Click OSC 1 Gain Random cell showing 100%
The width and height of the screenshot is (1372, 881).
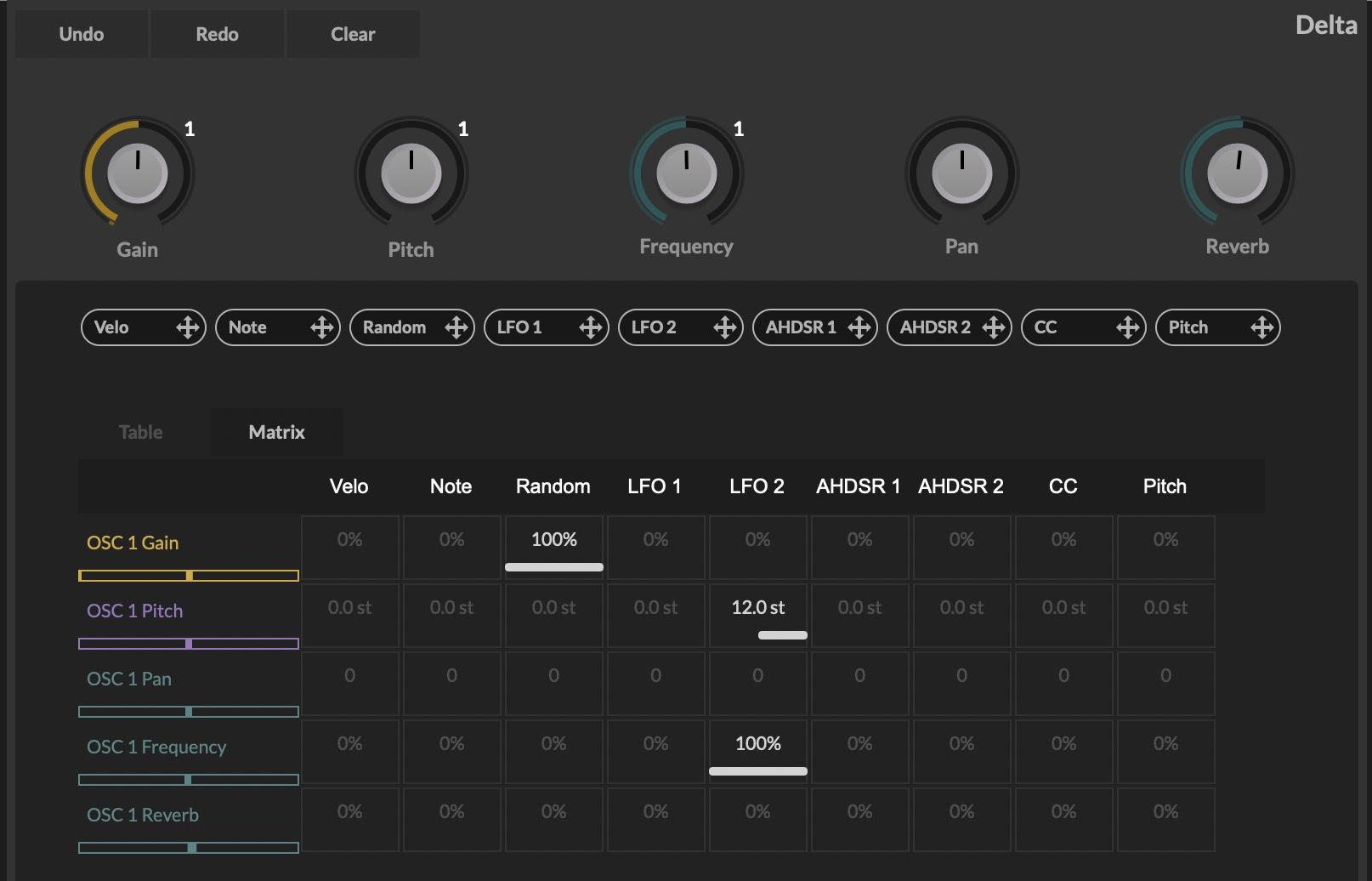[x=554, y=548]
